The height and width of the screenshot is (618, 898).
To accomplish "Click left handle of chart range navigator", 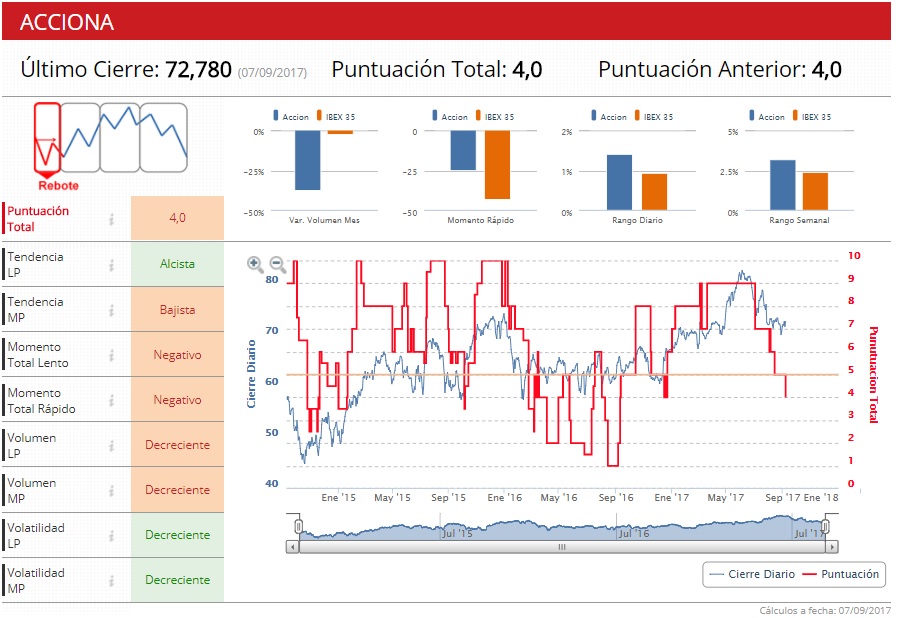I will click(x=298, y=526).
